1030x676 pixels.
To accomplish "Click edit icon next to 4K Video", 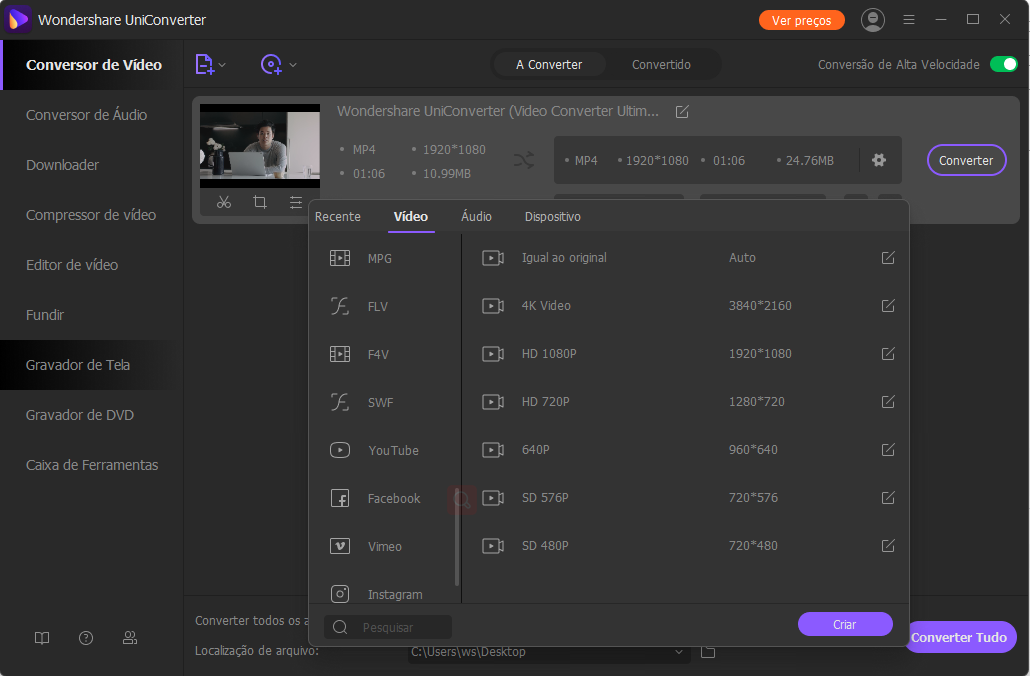I will (888, 306).
